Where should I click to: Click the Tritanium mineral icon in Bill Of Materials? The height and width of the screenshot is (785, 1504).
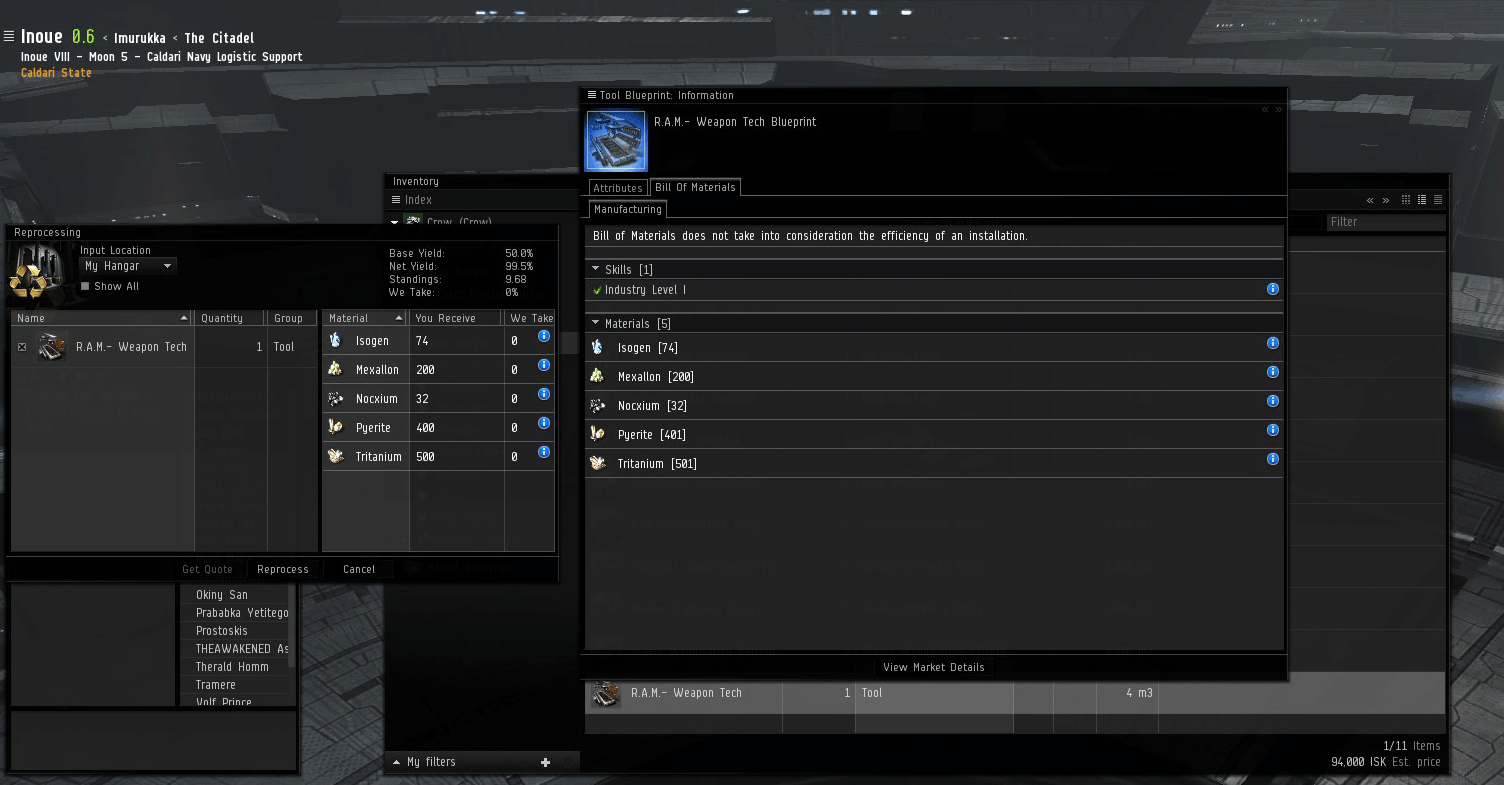(598, 463)
